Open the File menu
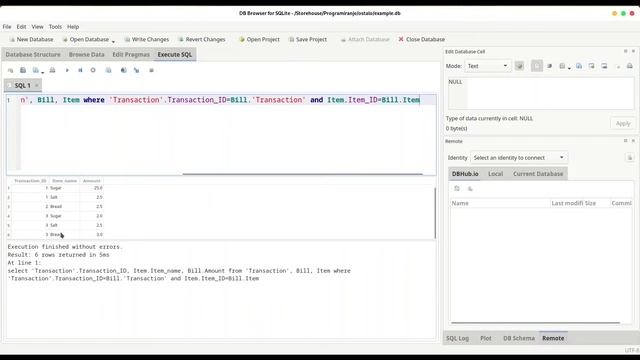Image resolution: width=640 pixels, height=360 pixels. (x=7, y=27)
